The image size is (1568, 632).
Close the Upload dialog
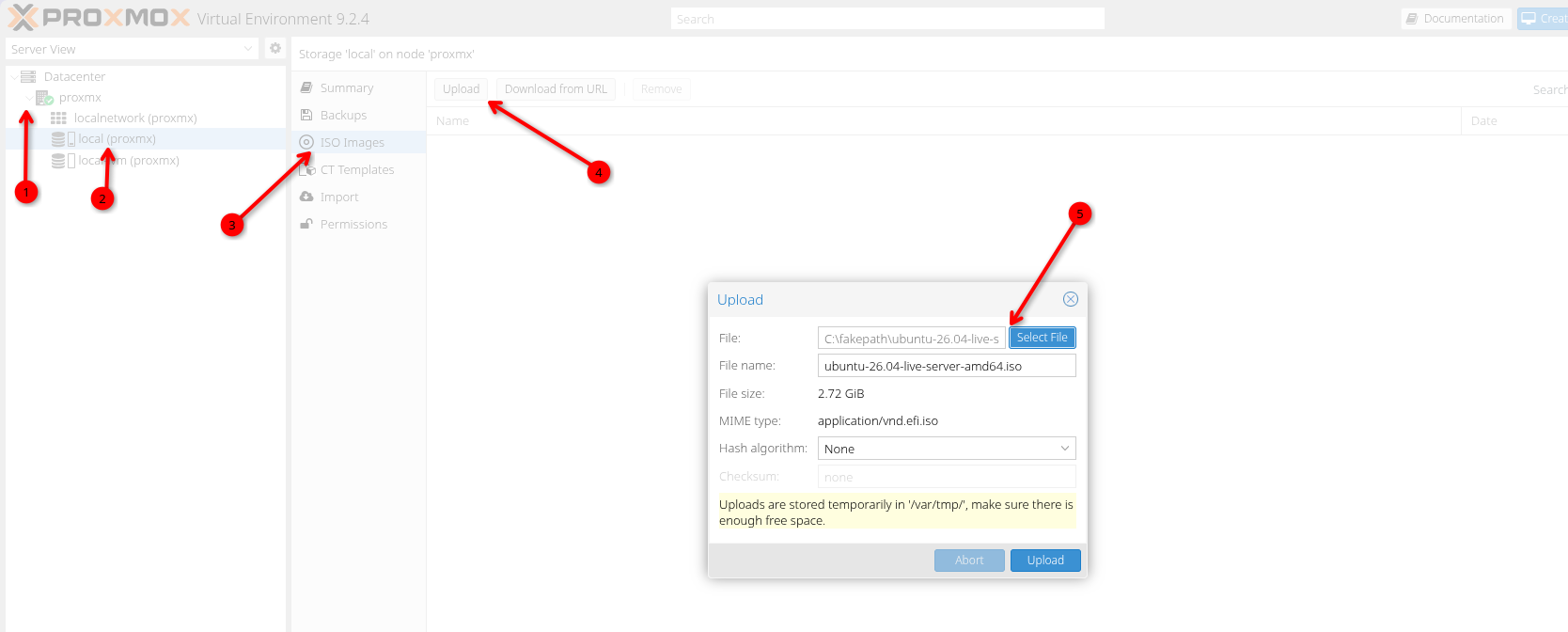coord(1071,299)
